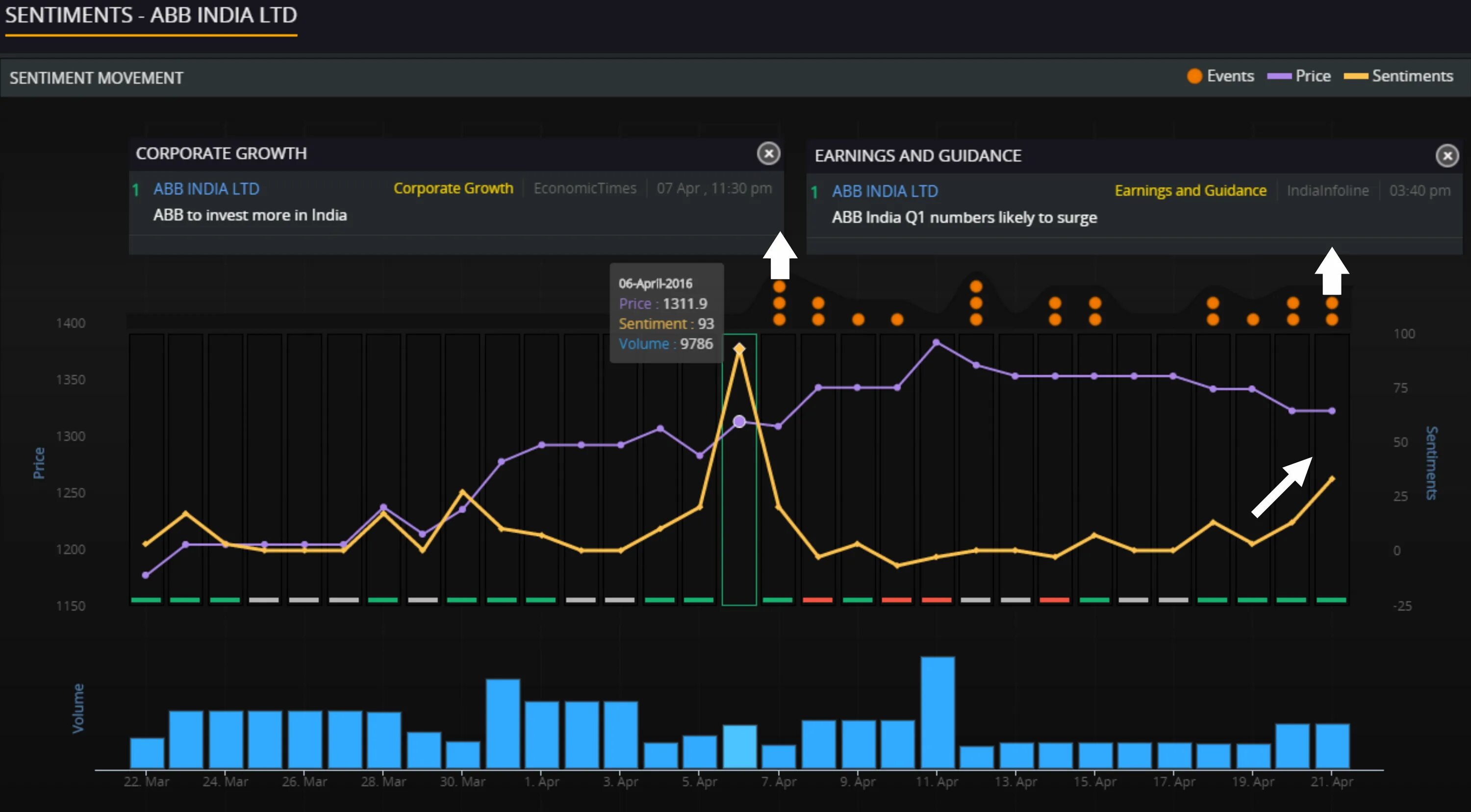
Task: Click the 'IndiaInfoline' source label
Action: (x=1328, y=191)
